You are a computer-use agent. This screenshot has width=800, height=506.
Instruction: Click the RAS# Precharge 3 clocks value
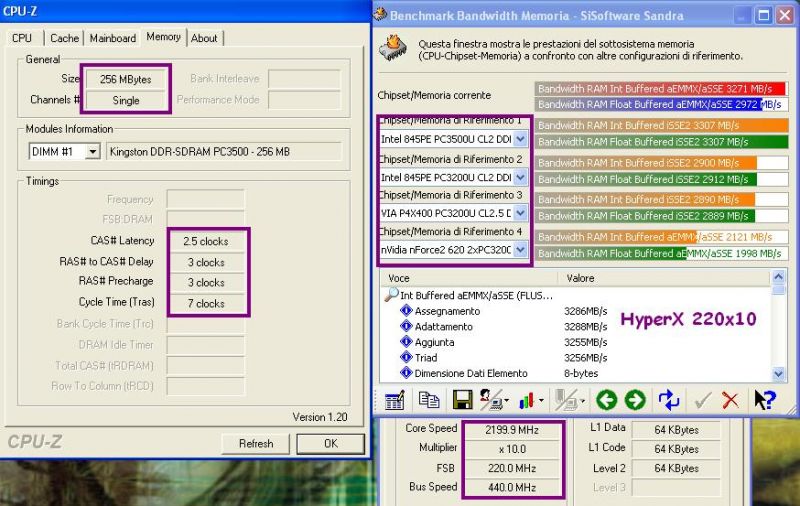coord(206,283)
